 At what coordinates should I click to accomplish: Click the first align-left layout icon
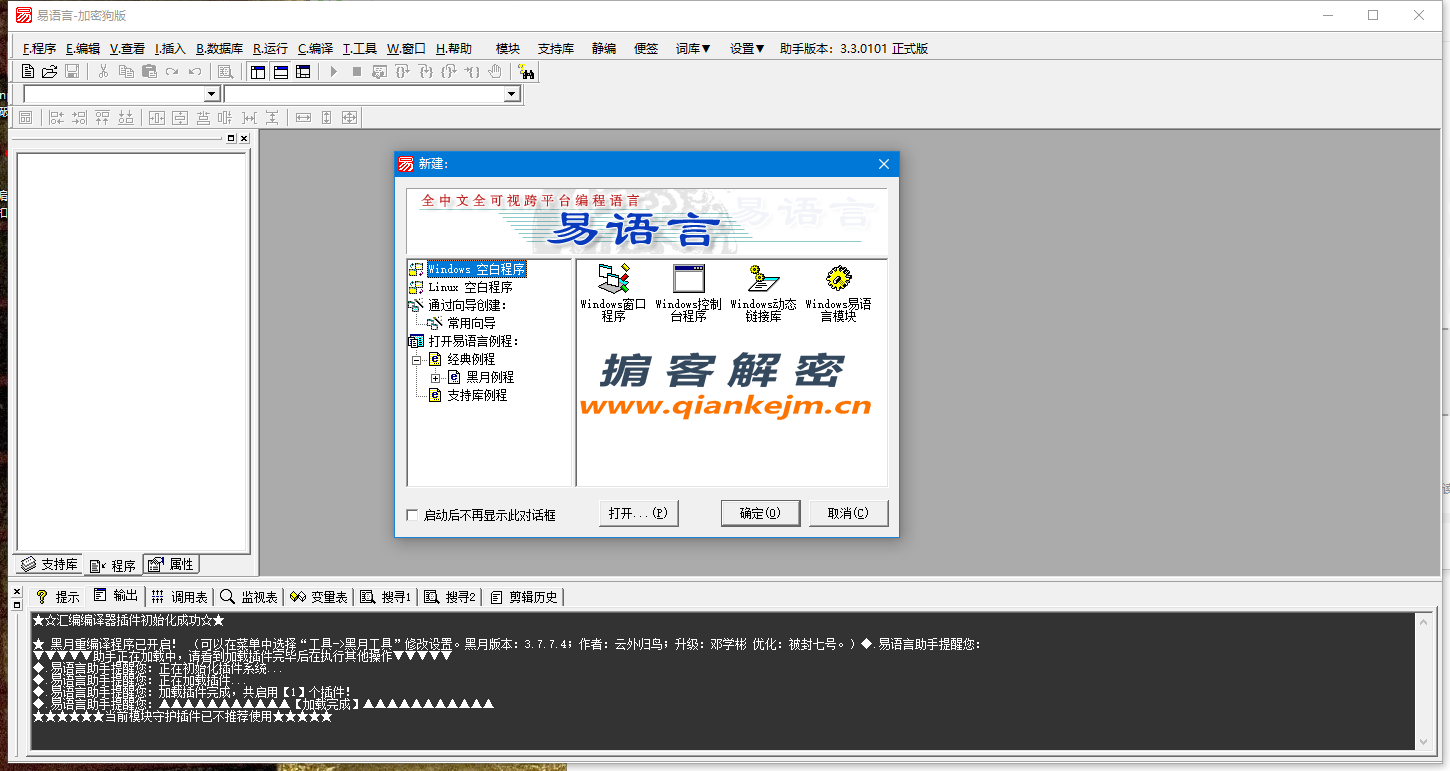(x=57, y=118)
